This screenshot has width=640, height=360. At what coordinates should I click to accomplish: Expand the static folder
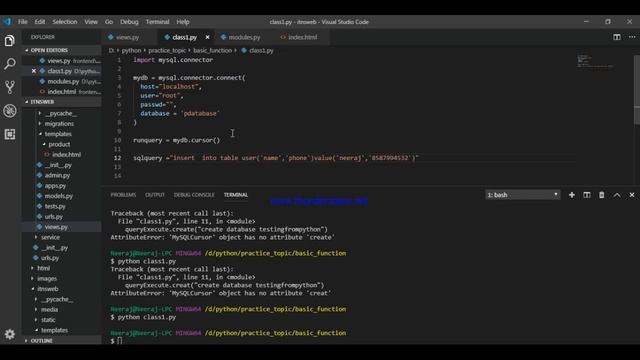48,320
